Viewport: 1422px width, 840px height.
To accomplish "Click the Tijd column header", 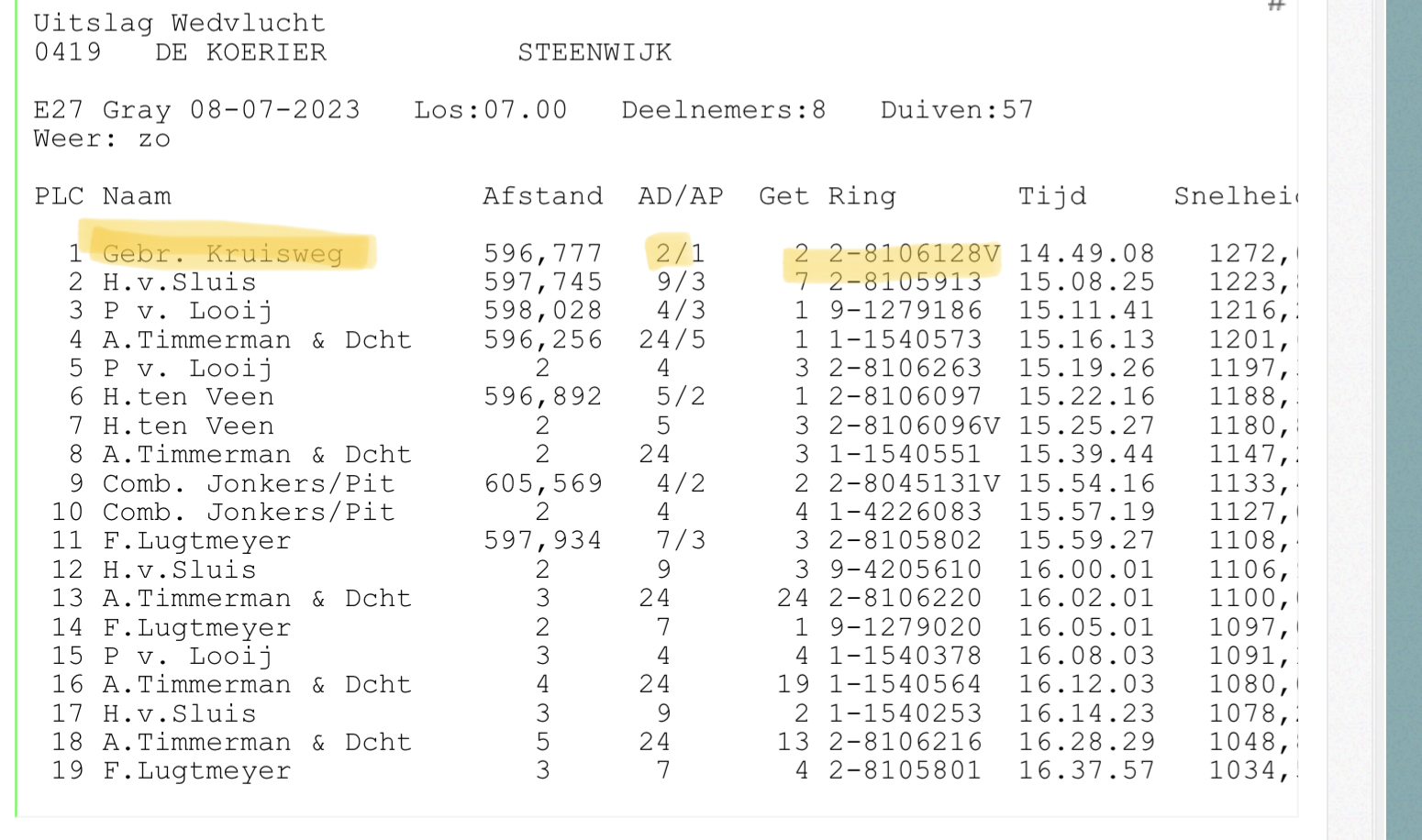I will click(1052, 196).
